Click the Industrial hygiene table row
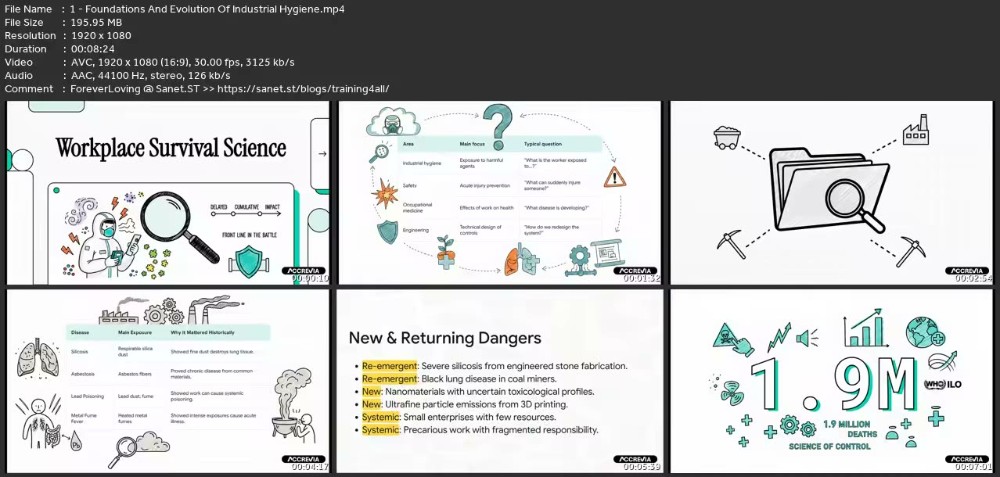 [499, 164]
